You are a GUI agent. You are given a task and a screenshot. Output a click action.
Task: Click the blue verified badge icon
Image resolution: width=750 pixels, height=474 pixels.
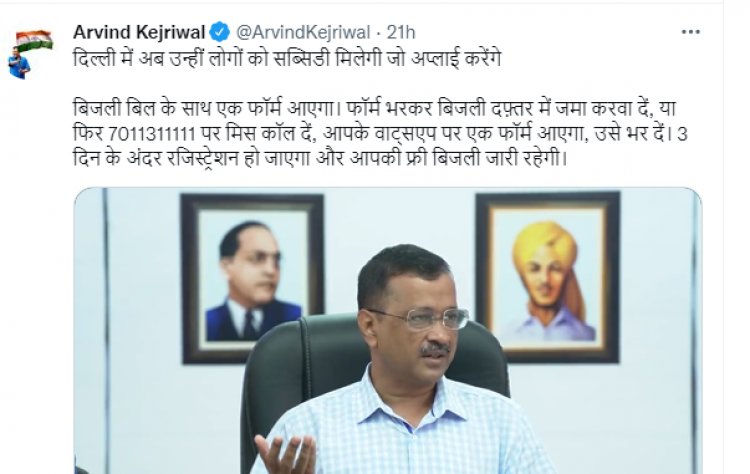point(220,32)
